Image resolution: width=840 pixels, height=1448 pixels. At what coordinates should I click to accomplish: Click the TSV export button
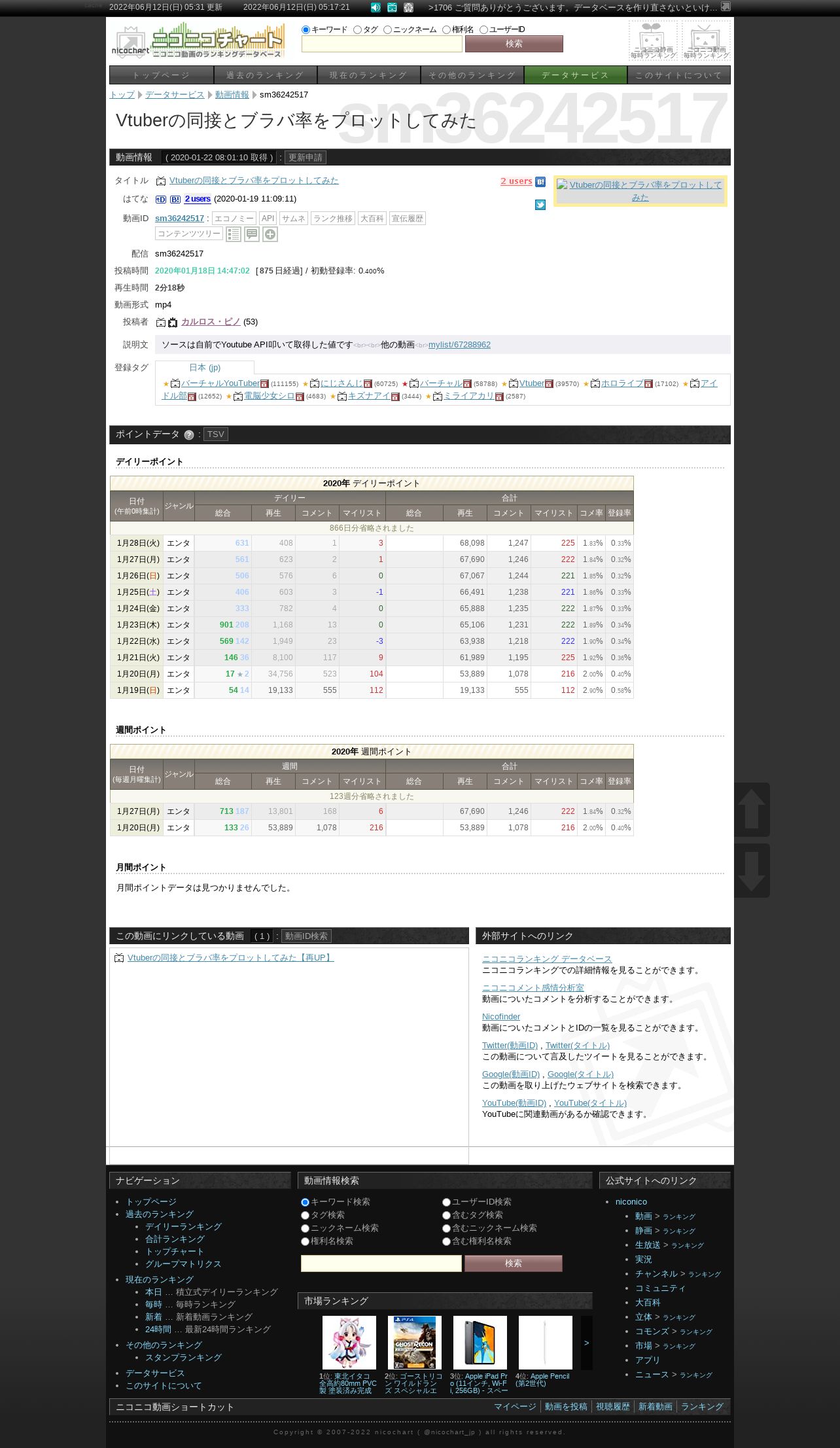coord(216,434)
